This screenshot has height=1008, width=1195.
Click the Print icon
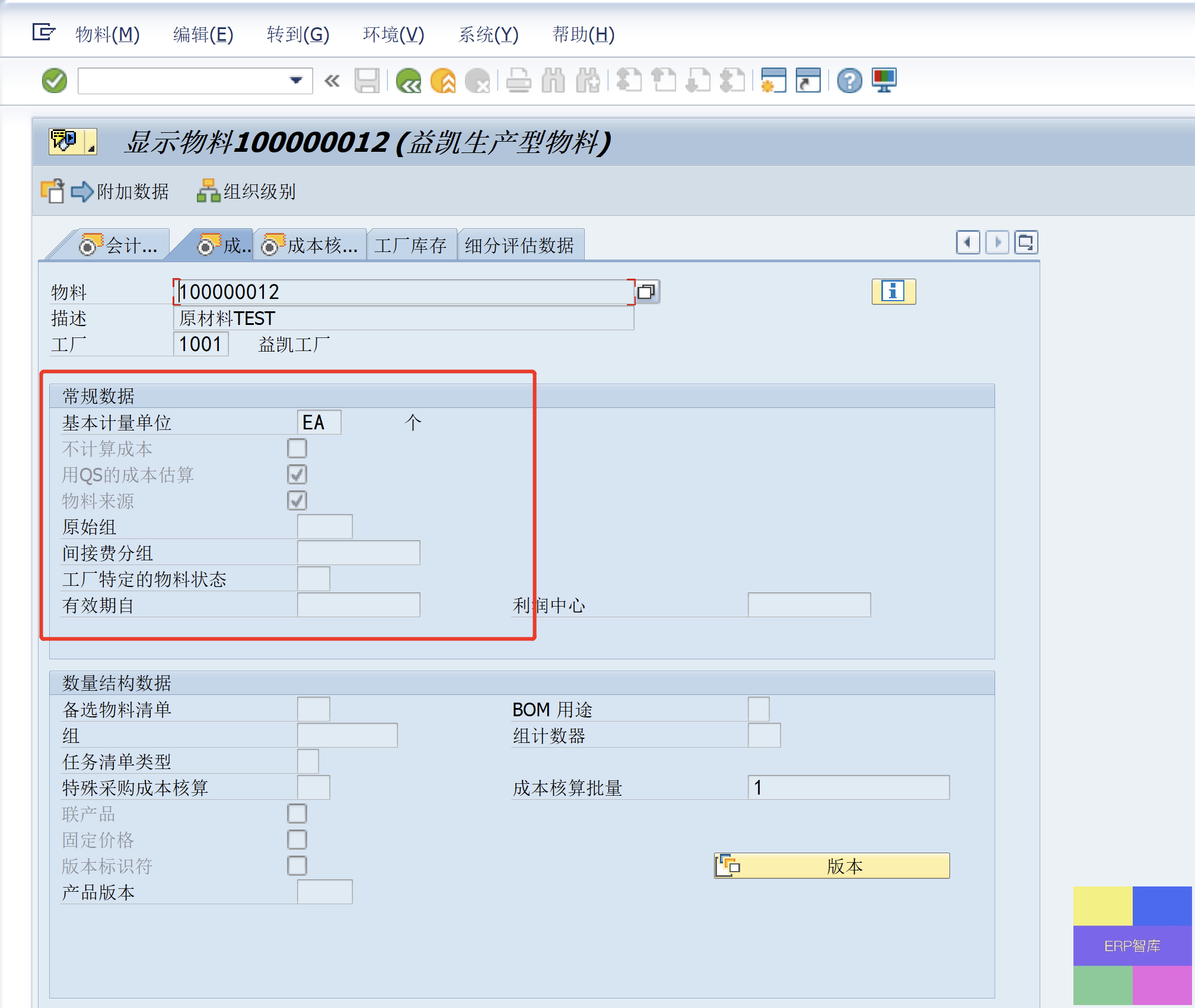pyautogui.click(x=519, y=81)
